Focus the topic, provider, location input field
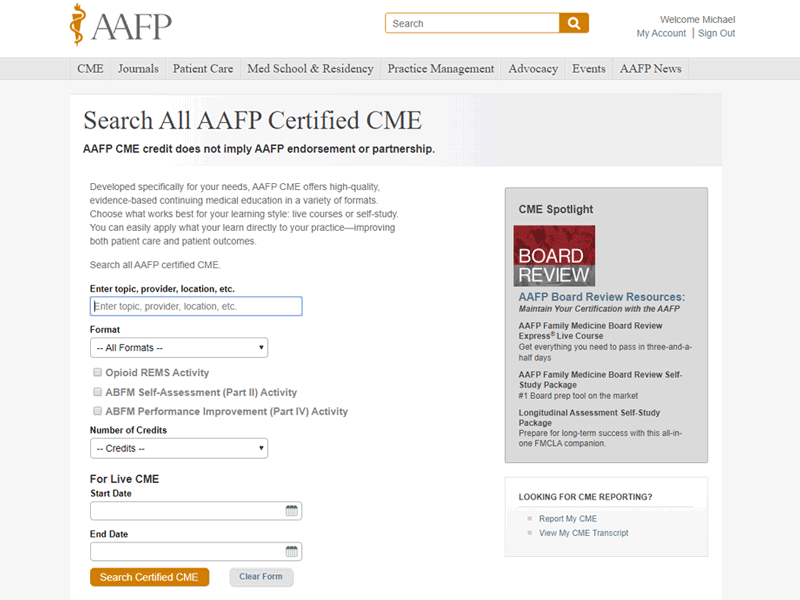This screenshot has height=600, width=800. coord(196,306)
